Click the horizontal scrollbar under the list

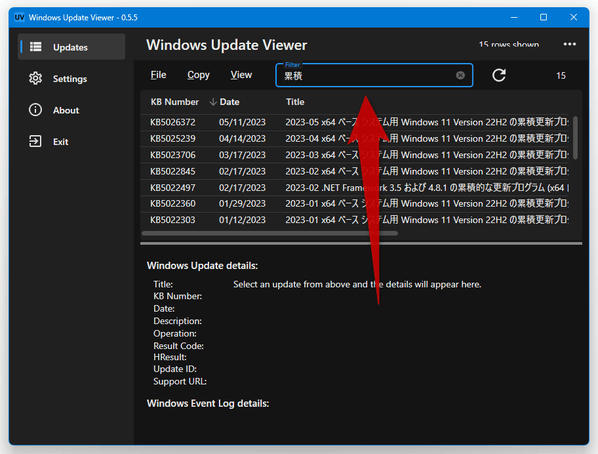tap(270, 233)
